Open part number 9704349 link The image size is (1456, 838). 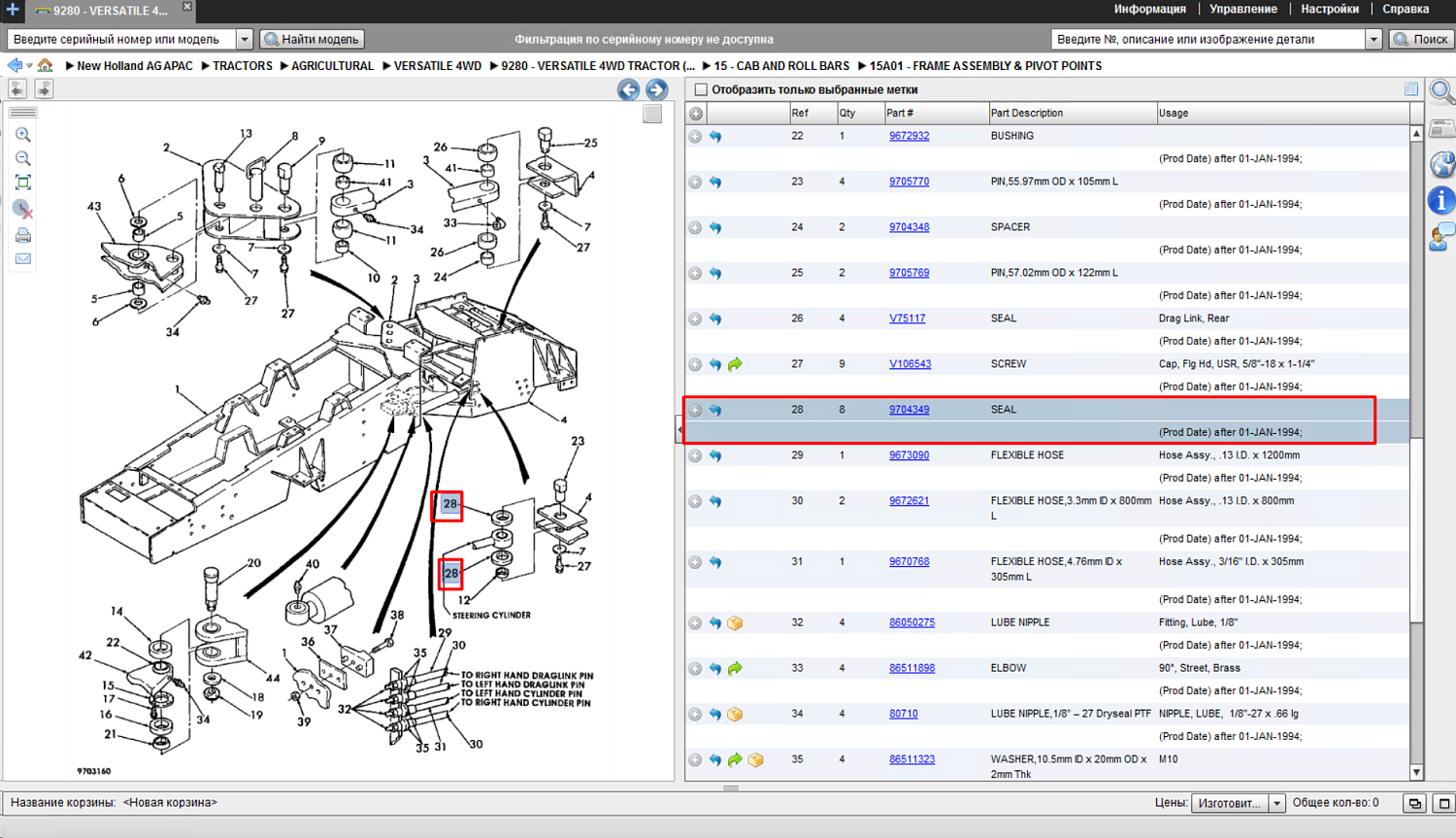(909, 410)
